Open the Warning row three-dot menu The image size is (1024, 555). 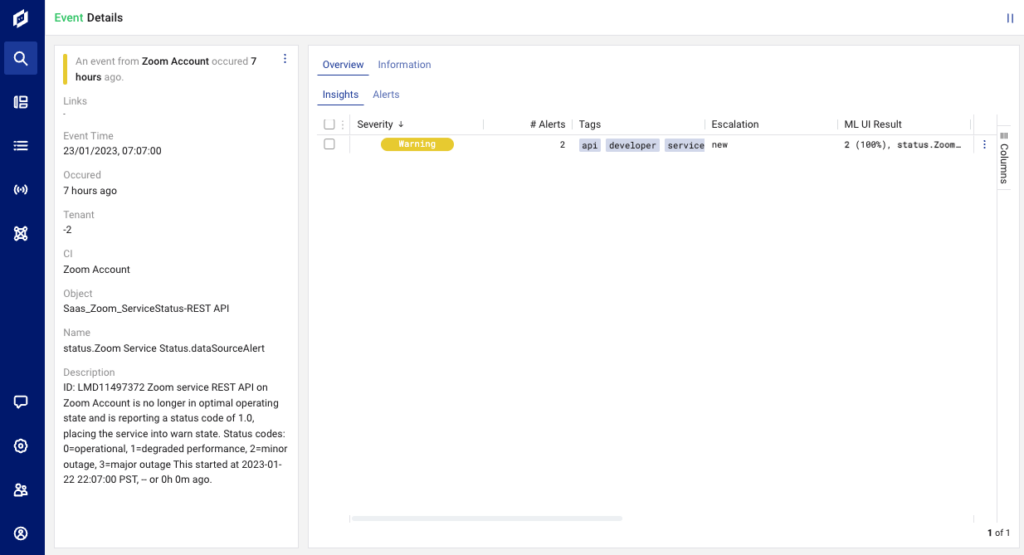coord(984,144)
